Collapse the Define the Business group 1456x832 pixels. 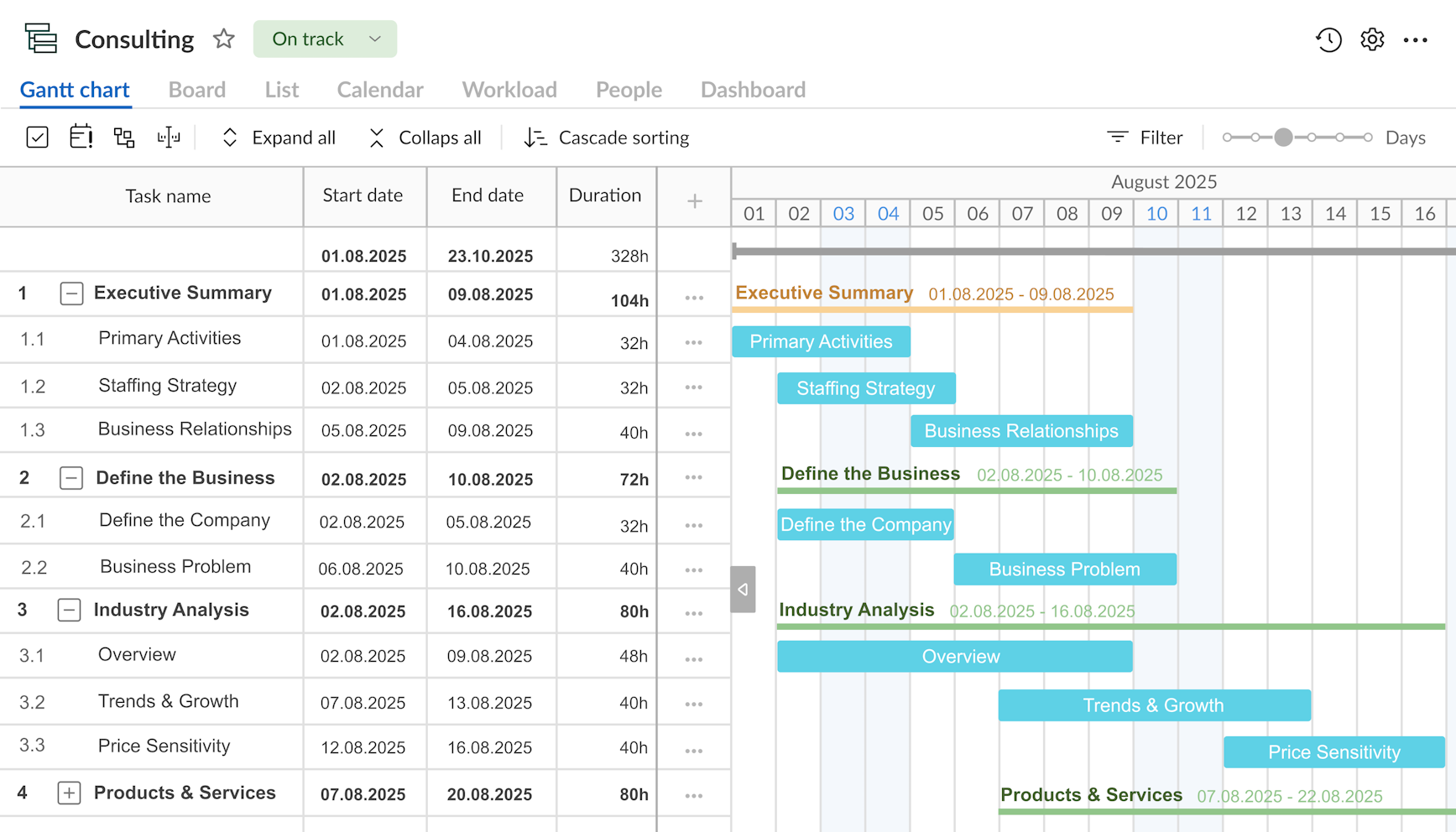71,478
